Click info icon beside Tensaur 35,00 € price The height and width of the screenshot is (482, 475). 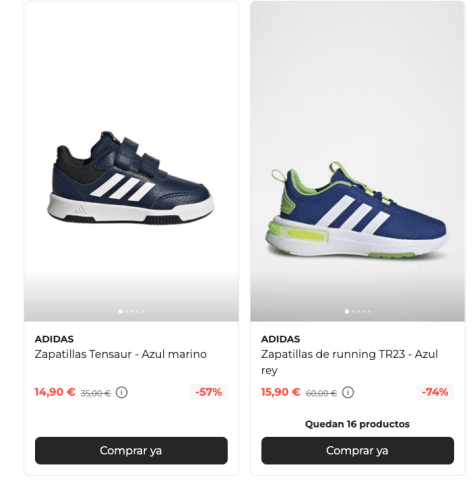tap(122, 392)
